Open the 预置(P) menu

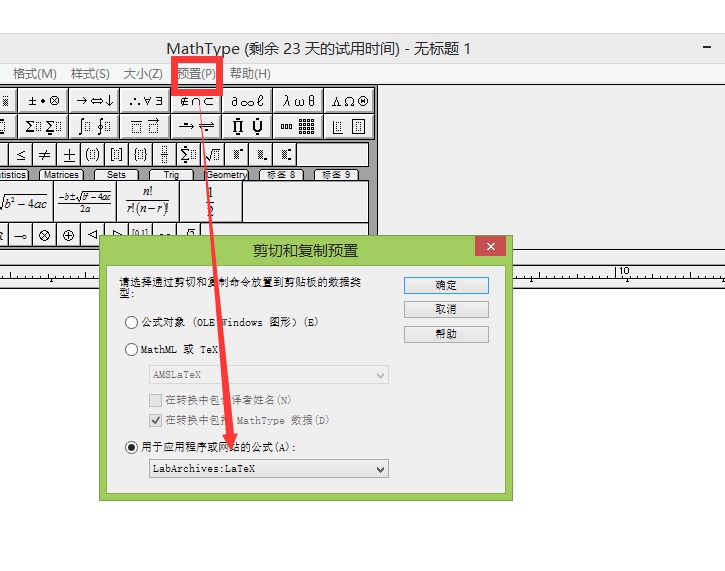197,74
